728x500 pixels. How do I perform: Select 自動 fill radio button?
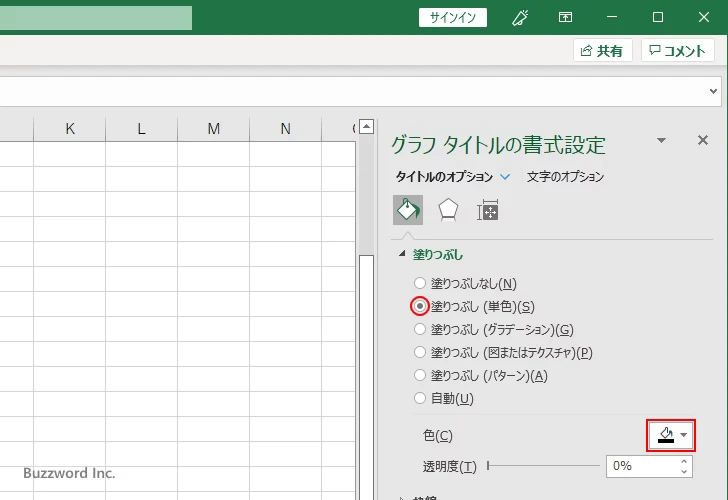(421, 398)
